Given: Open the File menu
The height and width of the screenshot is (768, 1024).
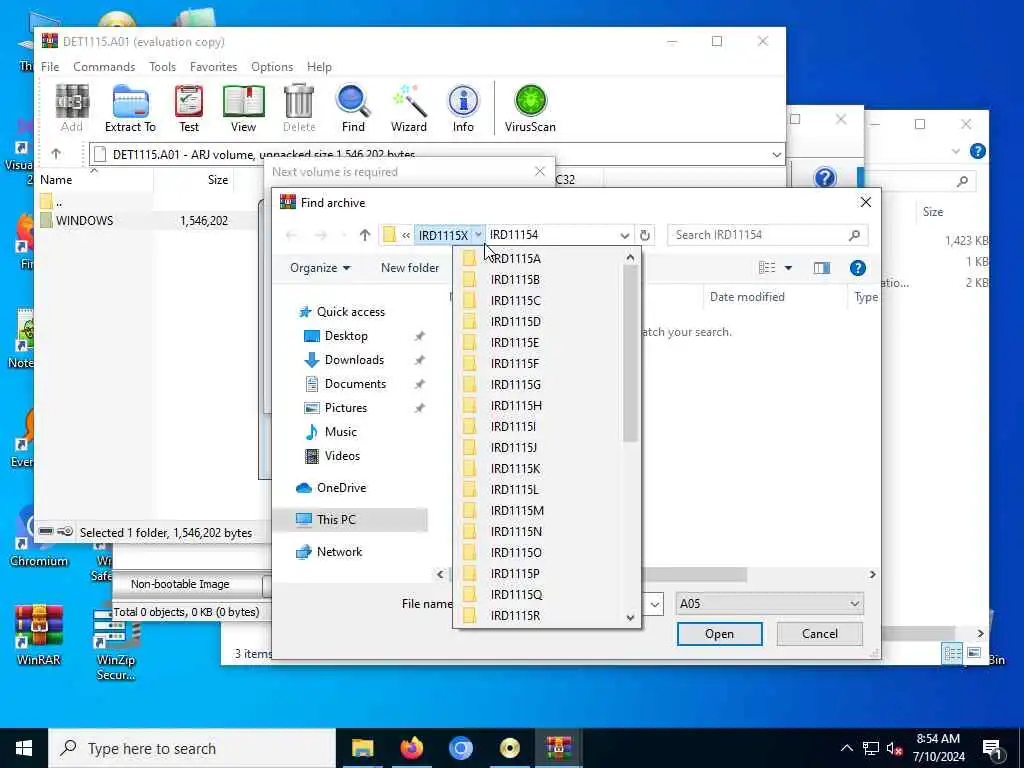Looking at the screenshot, I should [50, 67].
